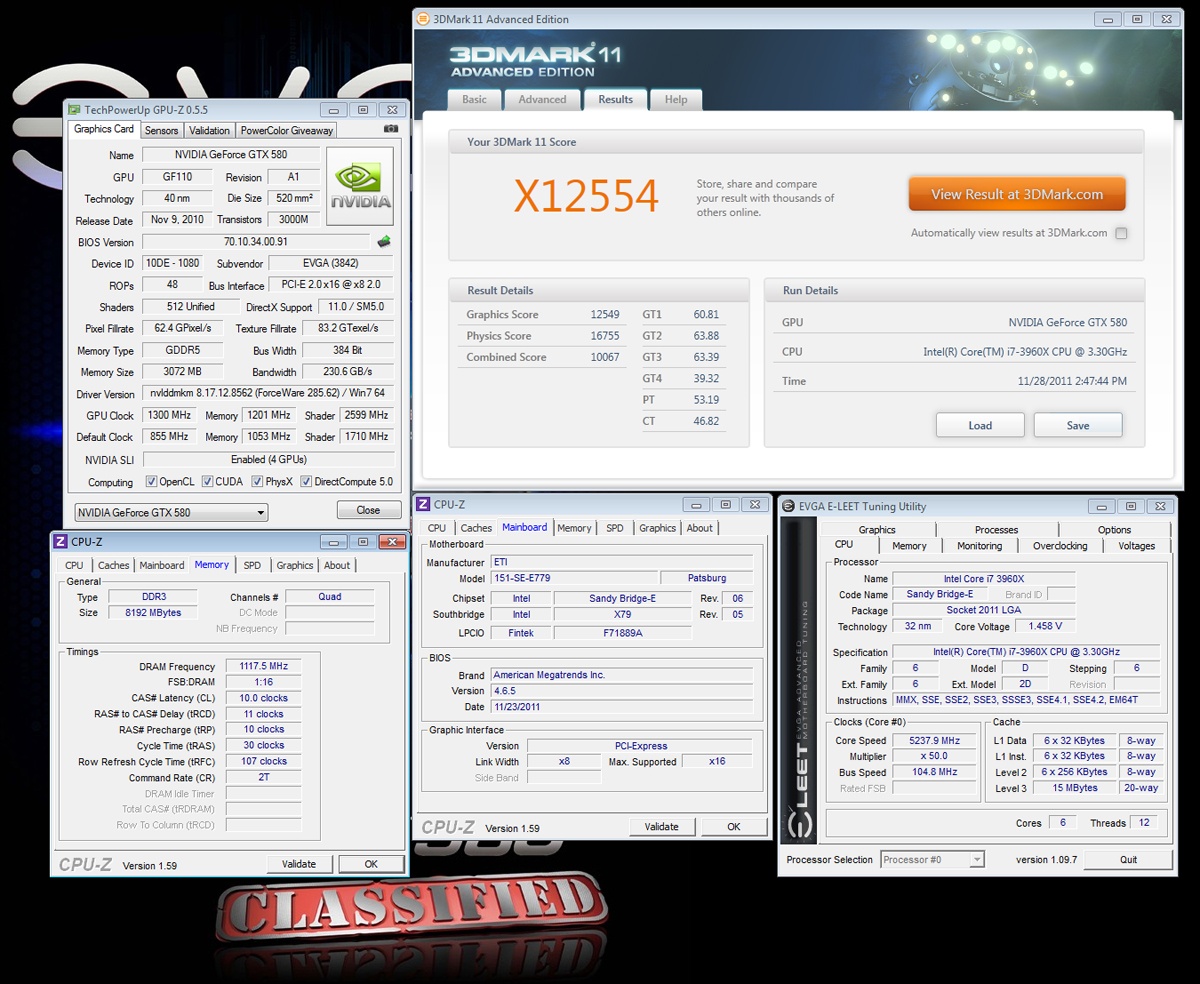Open the Validation tab in GPU-Z
This screenshot has width=1200, height=984.
(209, 130)
